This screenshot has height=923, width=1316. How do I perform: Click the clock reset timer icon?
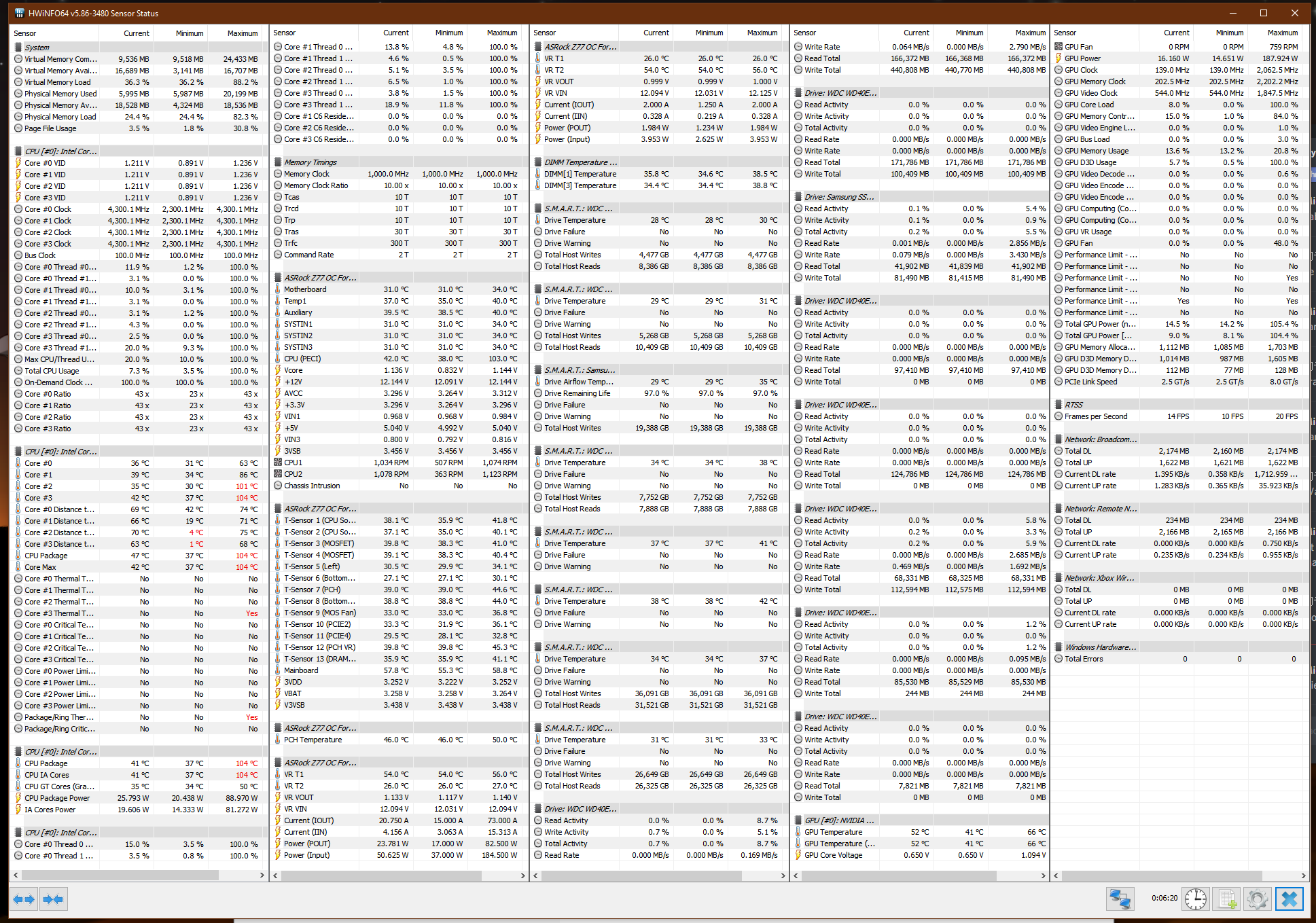click(1195, 899)
